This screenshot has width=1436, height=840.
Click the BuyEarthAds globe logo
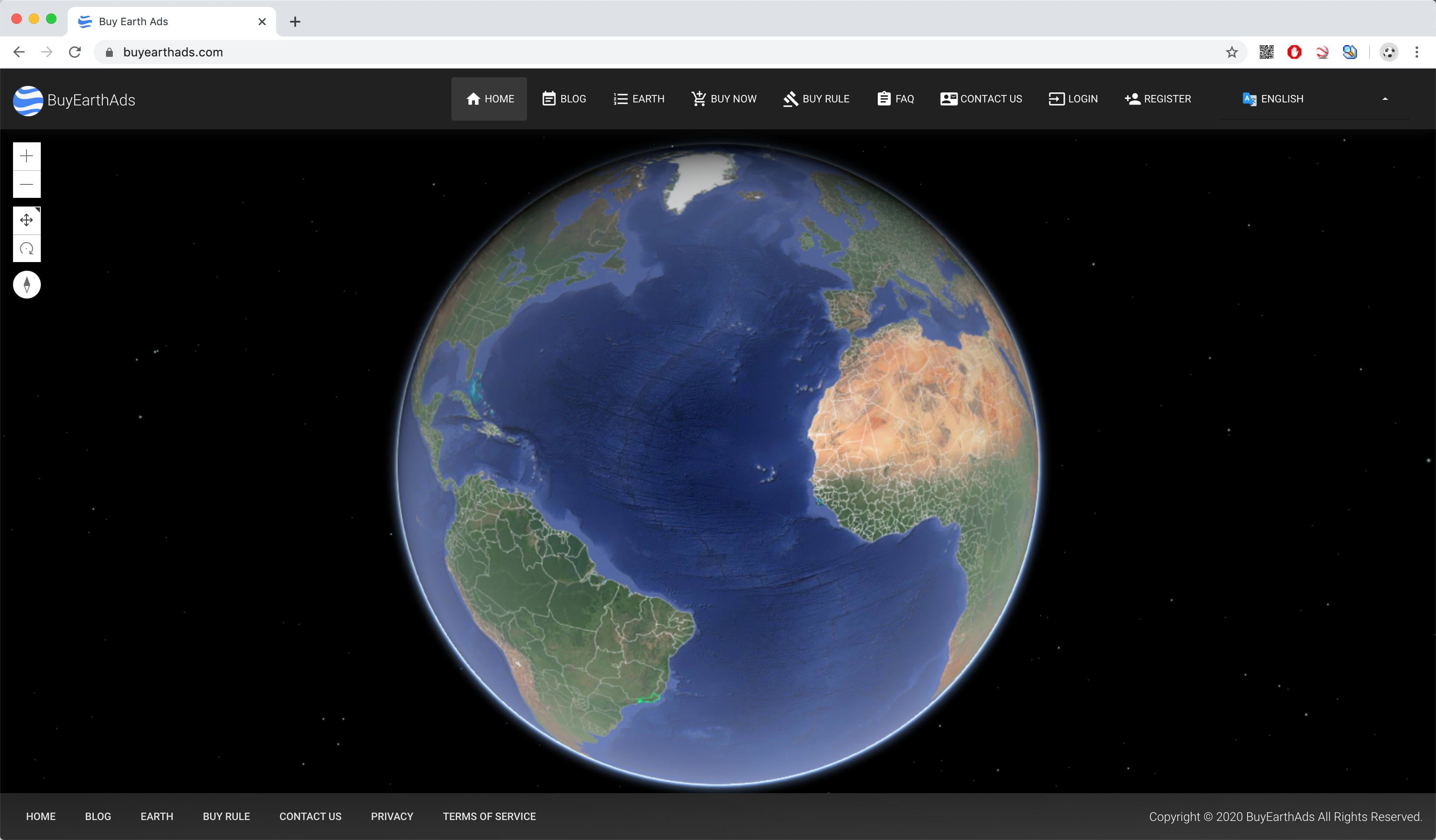pyautogui.click(x=28, y=100)
